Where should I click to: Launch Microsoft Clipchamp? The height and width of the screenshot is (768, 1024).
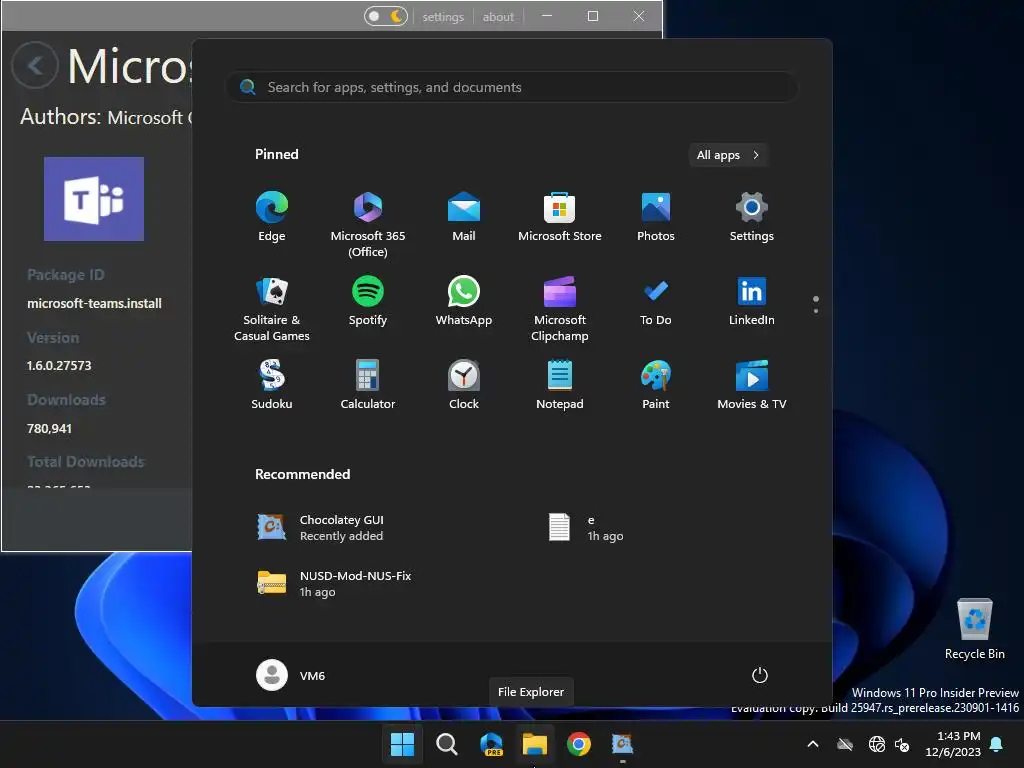pos(560,309)
